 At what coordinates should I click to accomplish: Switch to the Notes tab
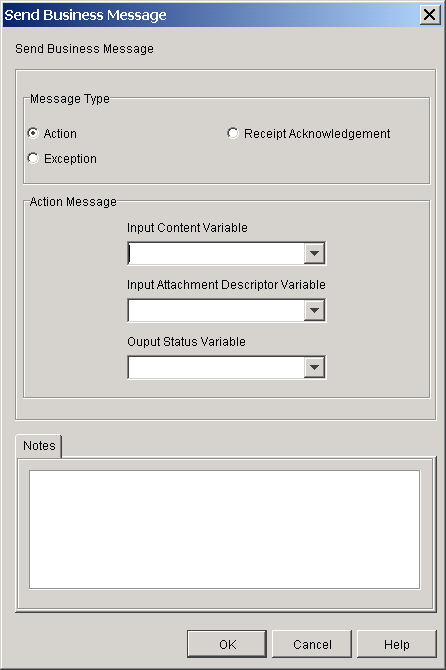[39, 446]
